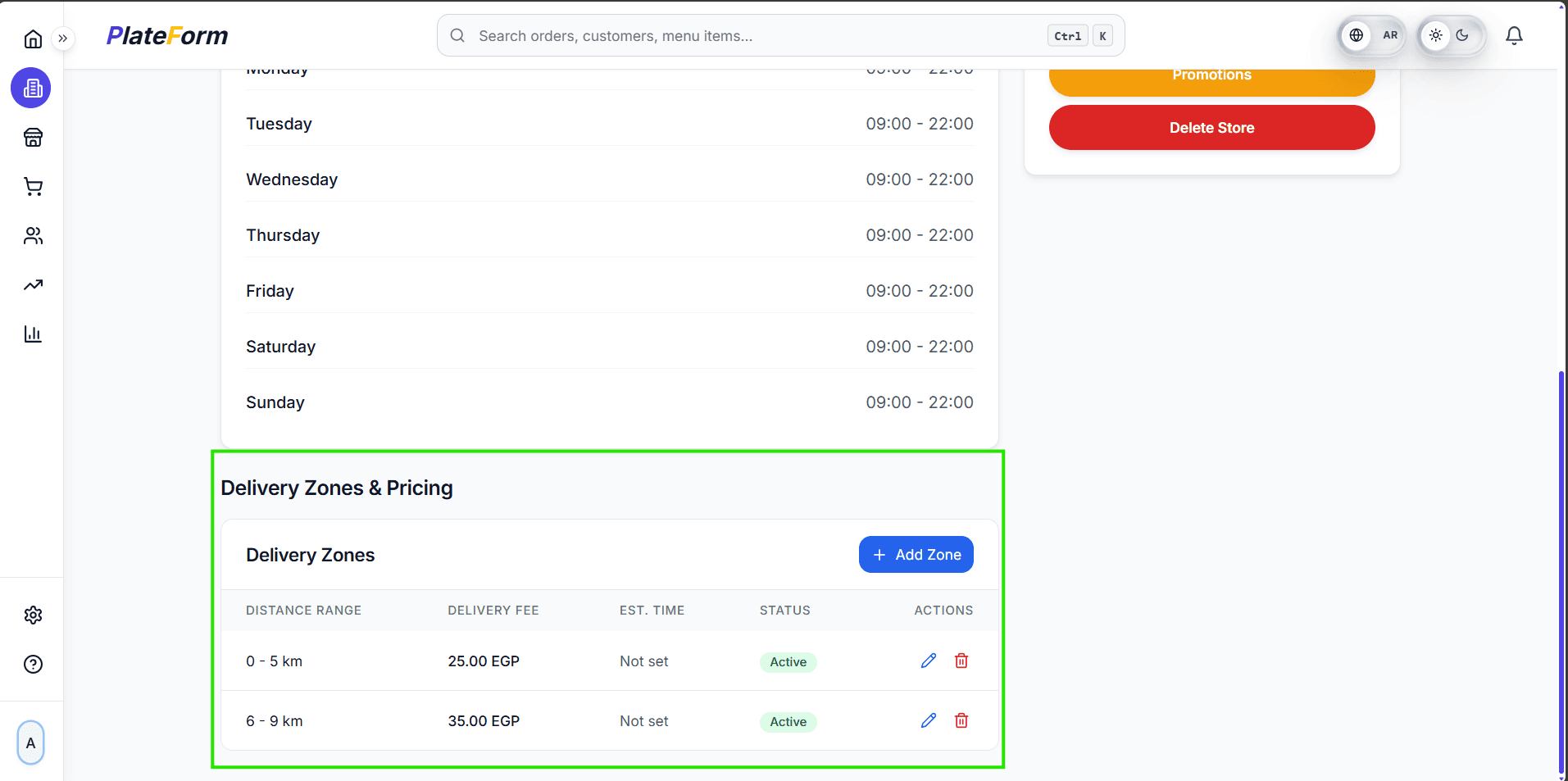Open the Home icon in sidebar
This screenshot has height=781, width=1568.
[33, 39]
